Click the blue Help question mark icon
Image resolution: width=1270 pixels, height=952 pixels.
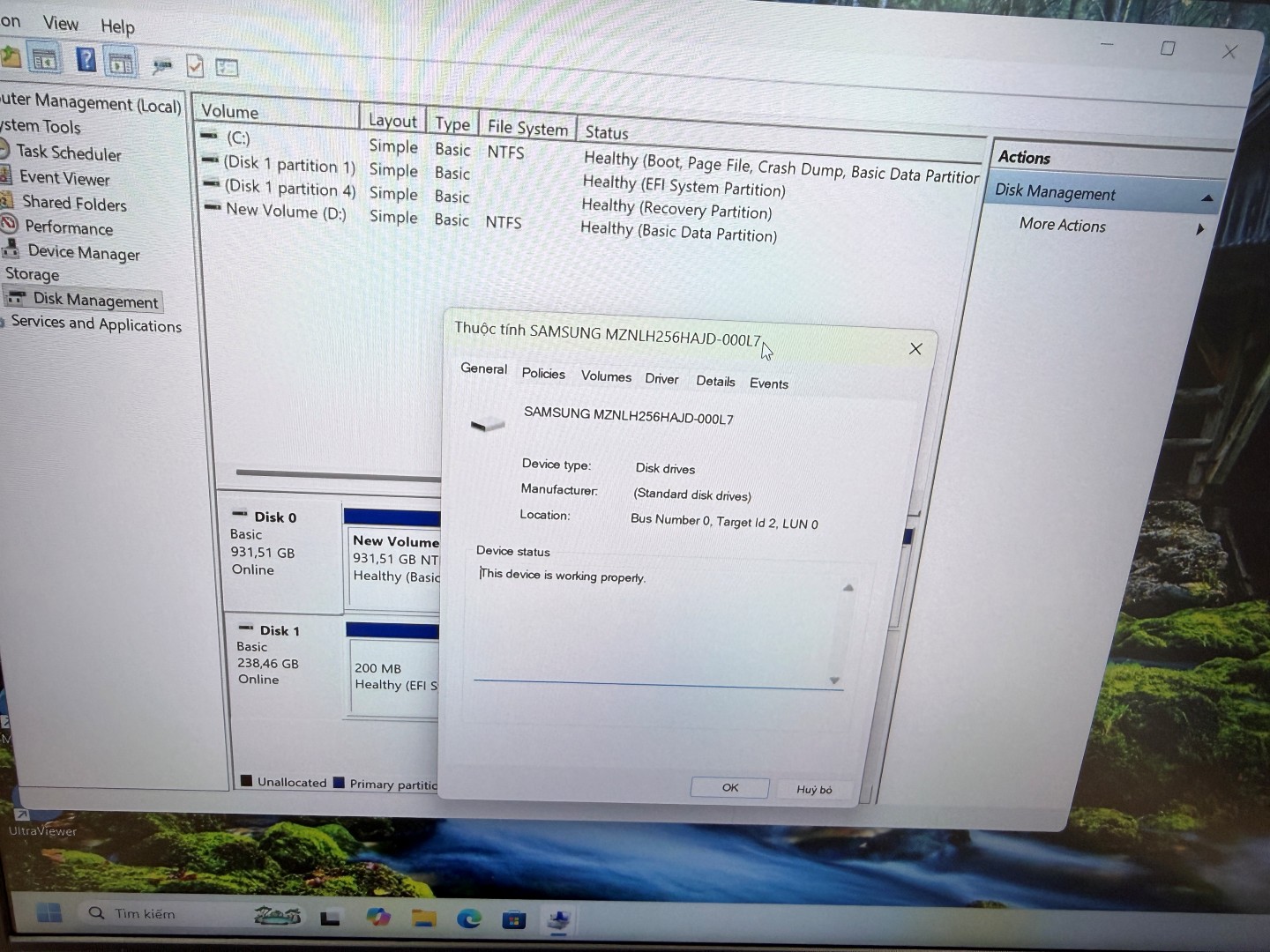[x=86, y=60]
